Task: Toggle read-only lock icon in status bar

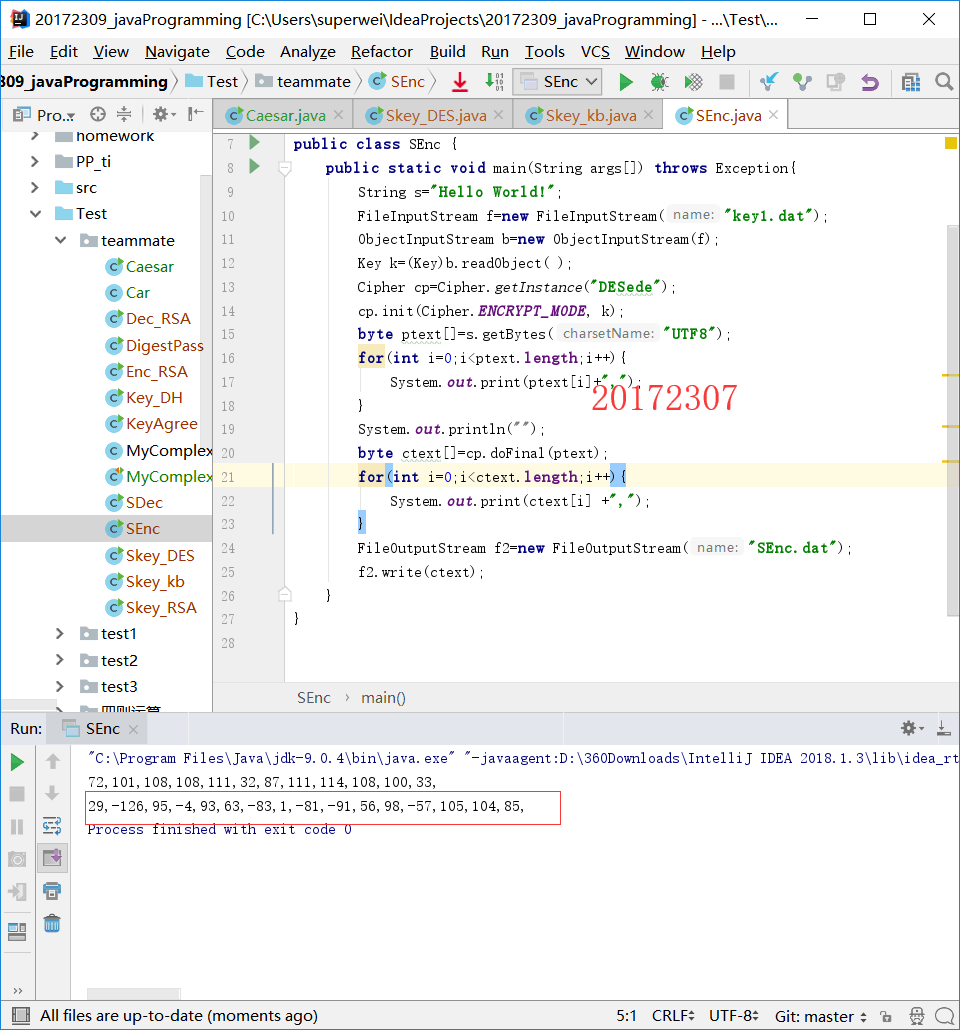Action: point(886,1016)
